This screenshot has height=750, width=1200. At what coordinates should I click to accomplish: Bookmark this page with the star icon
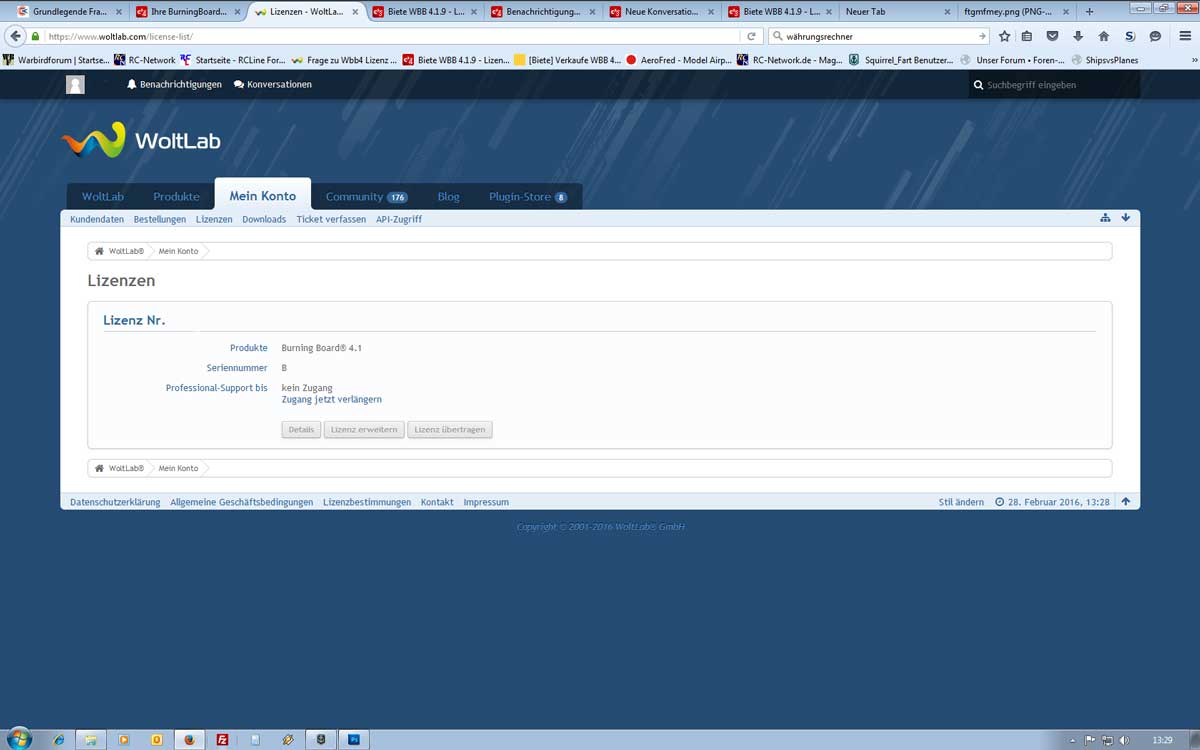1004,36
